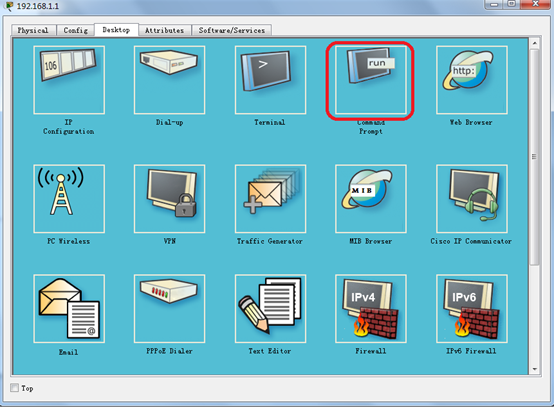Image resolution: width=554 pixels, height=408 pixels.
Task: Click the window title bar icon
Action: coord(9,6)
